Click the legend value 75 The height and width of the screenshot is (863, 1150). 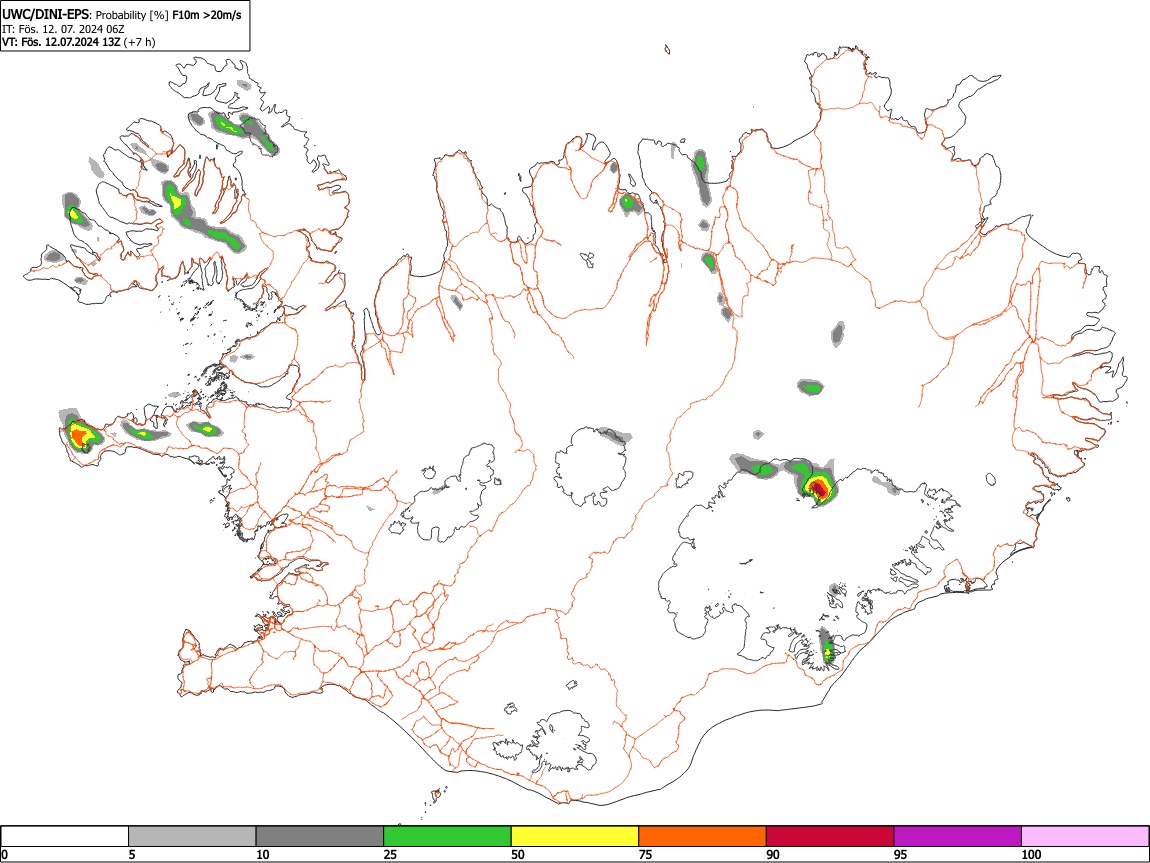pyautogui.click(x=645, y=855)
